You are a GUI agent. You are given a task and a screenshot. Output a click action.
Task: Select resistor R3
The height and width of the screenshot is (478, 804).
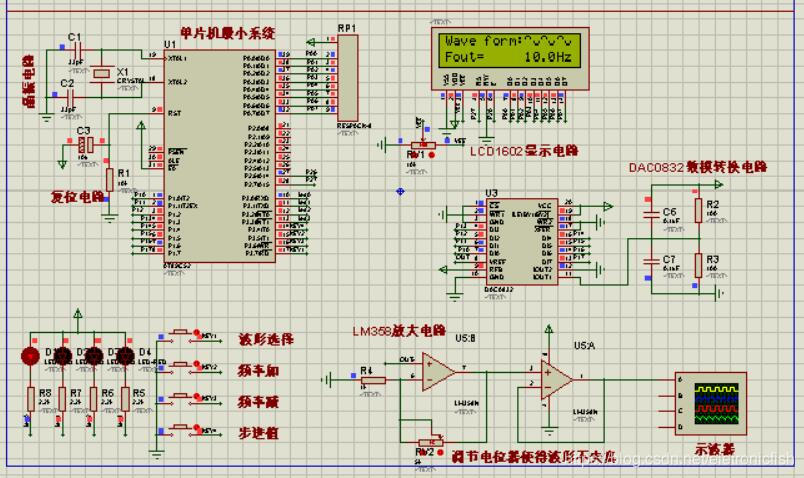click(698, 265)
